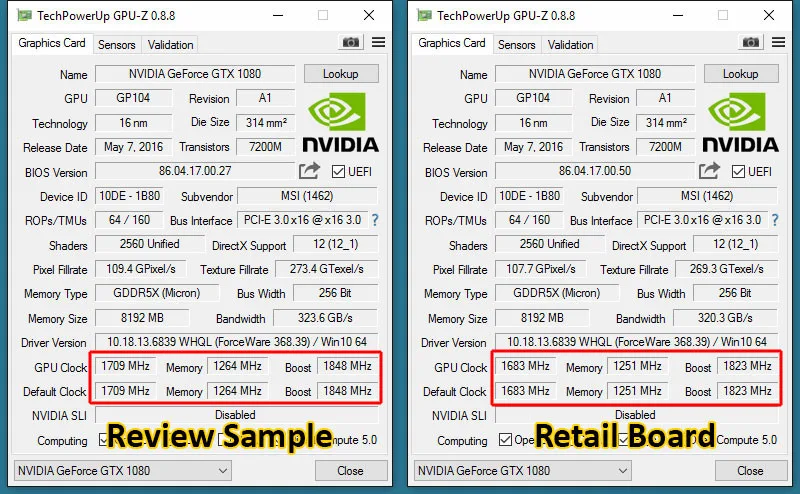Image resolution: width=800 pixels, height=494 pixels.
Task: Toggle UEFI checkbox in left window
Action: click(338, 171)
